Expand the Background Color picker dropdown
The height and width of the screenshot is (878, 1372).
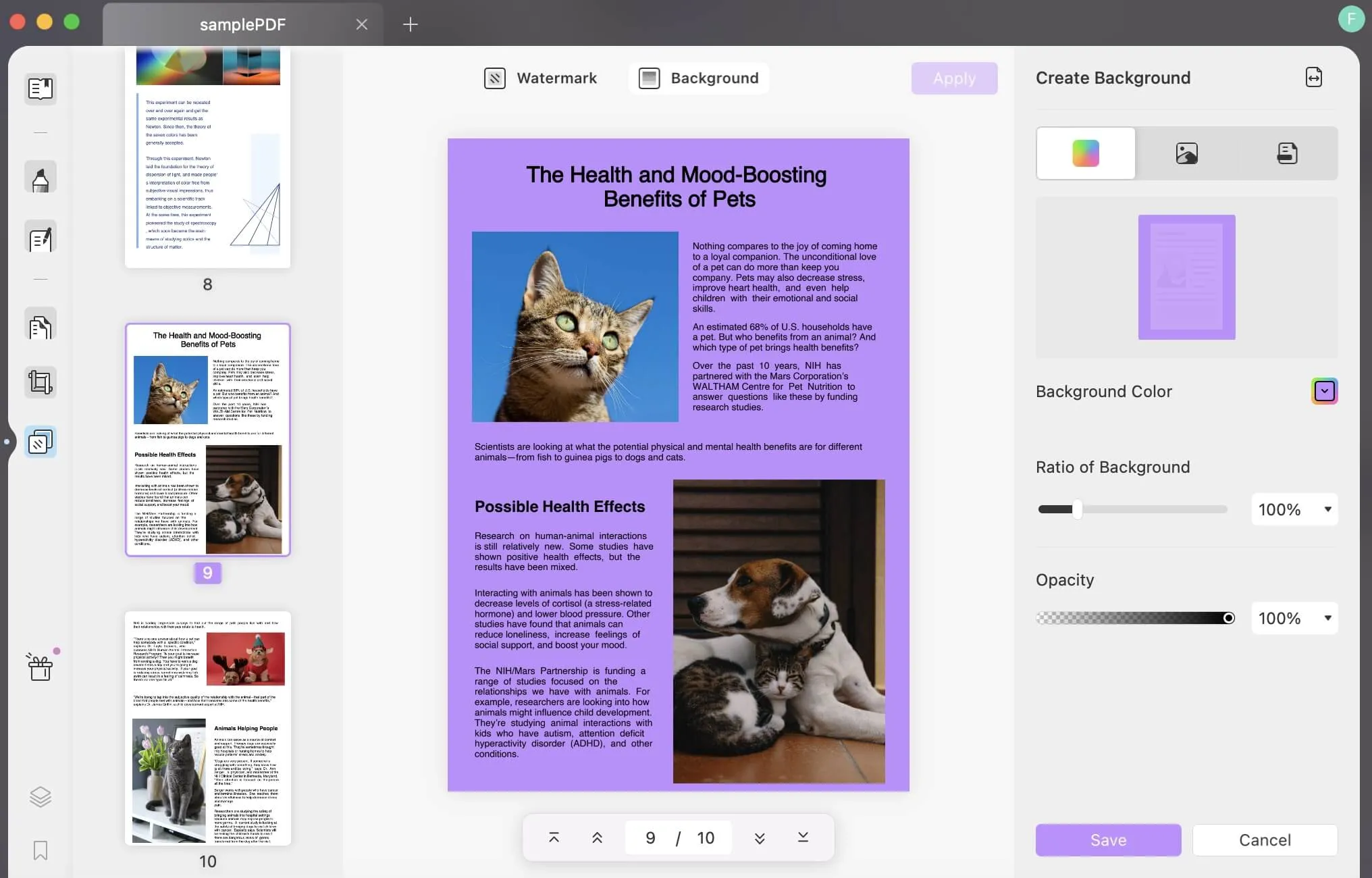[1324, 391]
